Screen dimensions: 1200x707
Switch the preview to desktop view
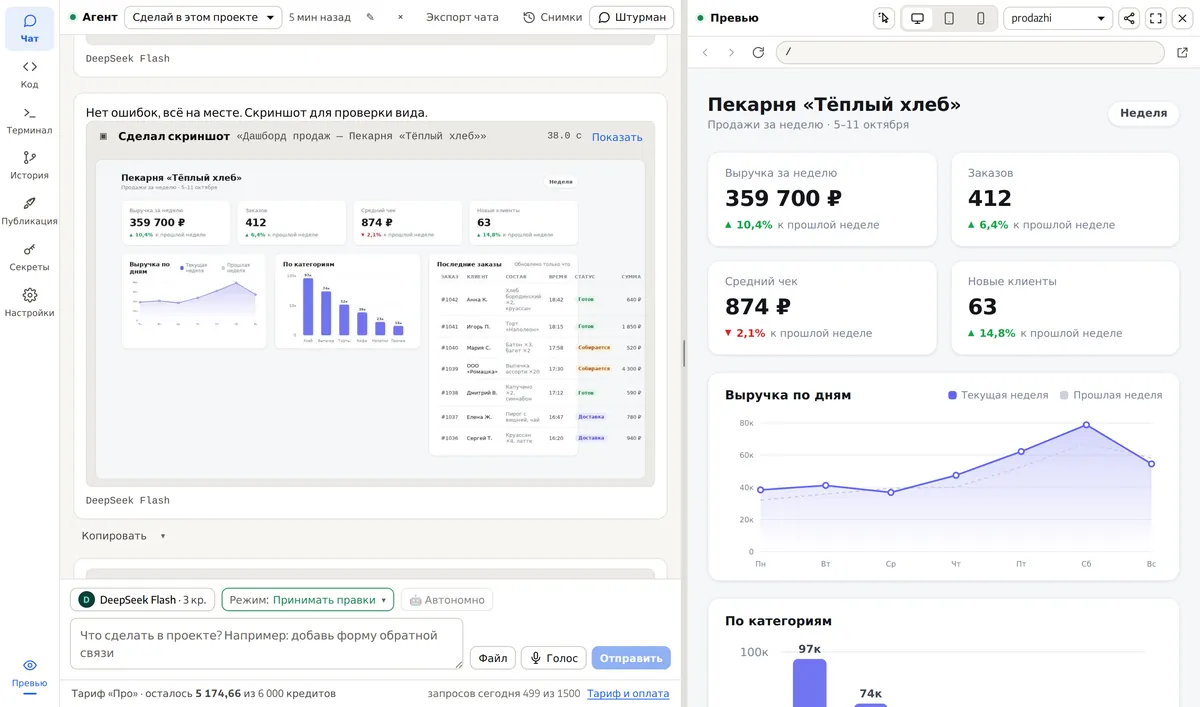click(917, 18)
